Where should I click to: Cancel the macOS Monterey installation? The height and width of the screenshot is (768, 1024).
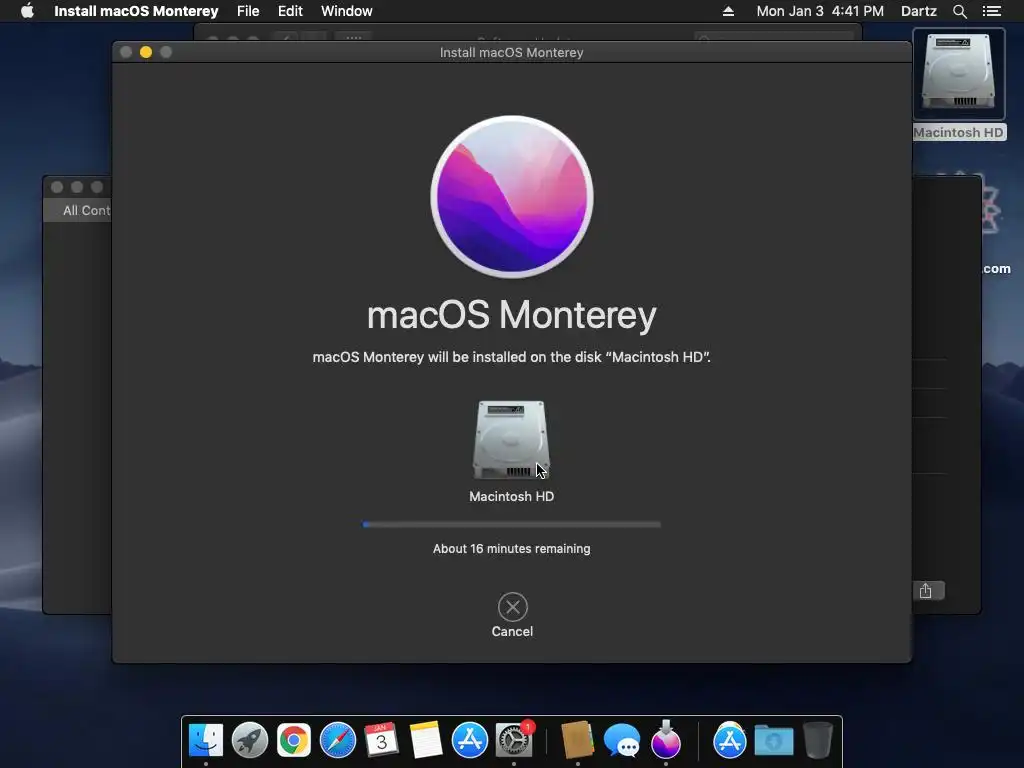(x=513, y=607)
